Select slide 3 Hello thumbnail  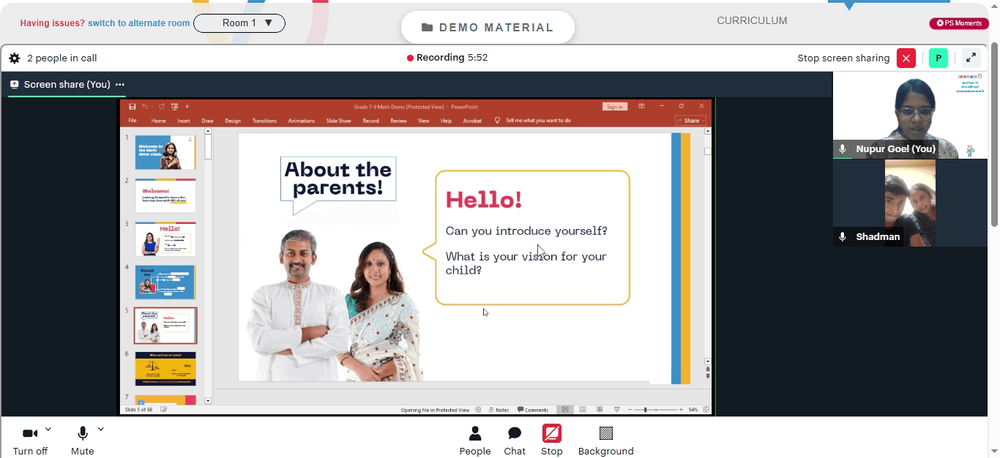(x=165, y=239)
